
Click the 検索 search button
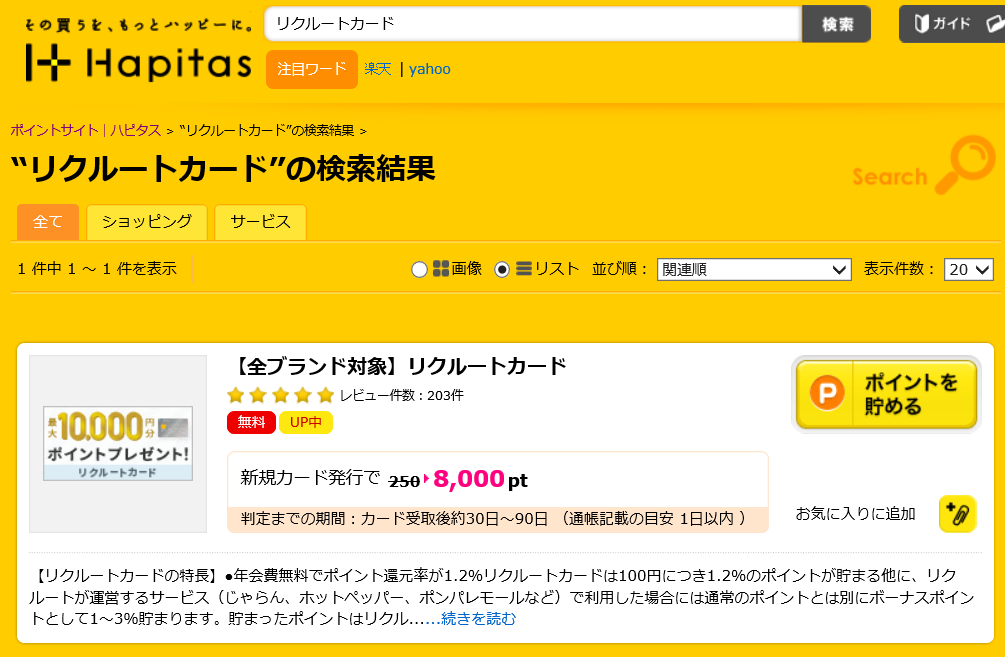[836, 24]
